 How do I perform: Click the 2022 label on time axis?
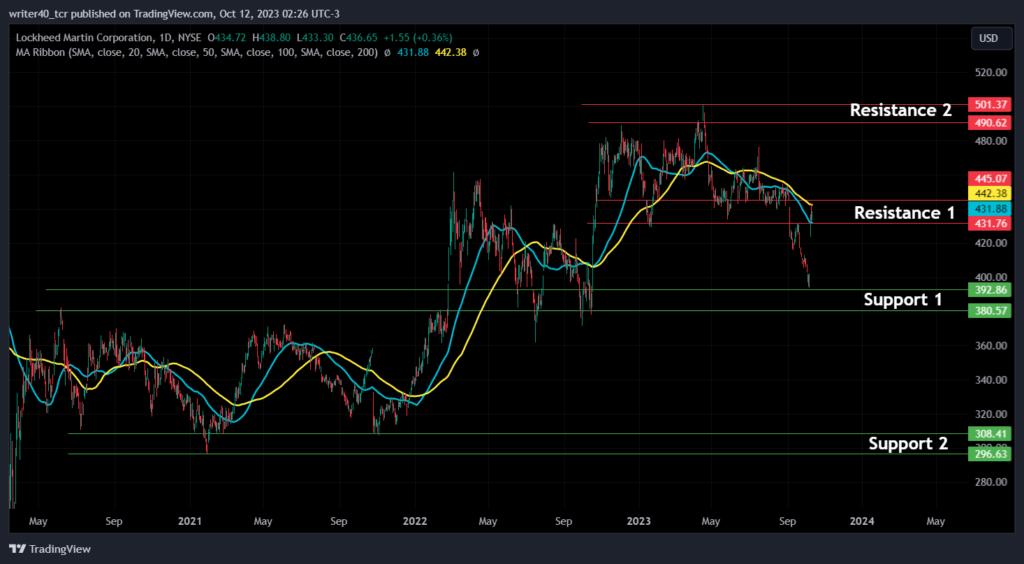pyautogui.click(x=415, y=522)
